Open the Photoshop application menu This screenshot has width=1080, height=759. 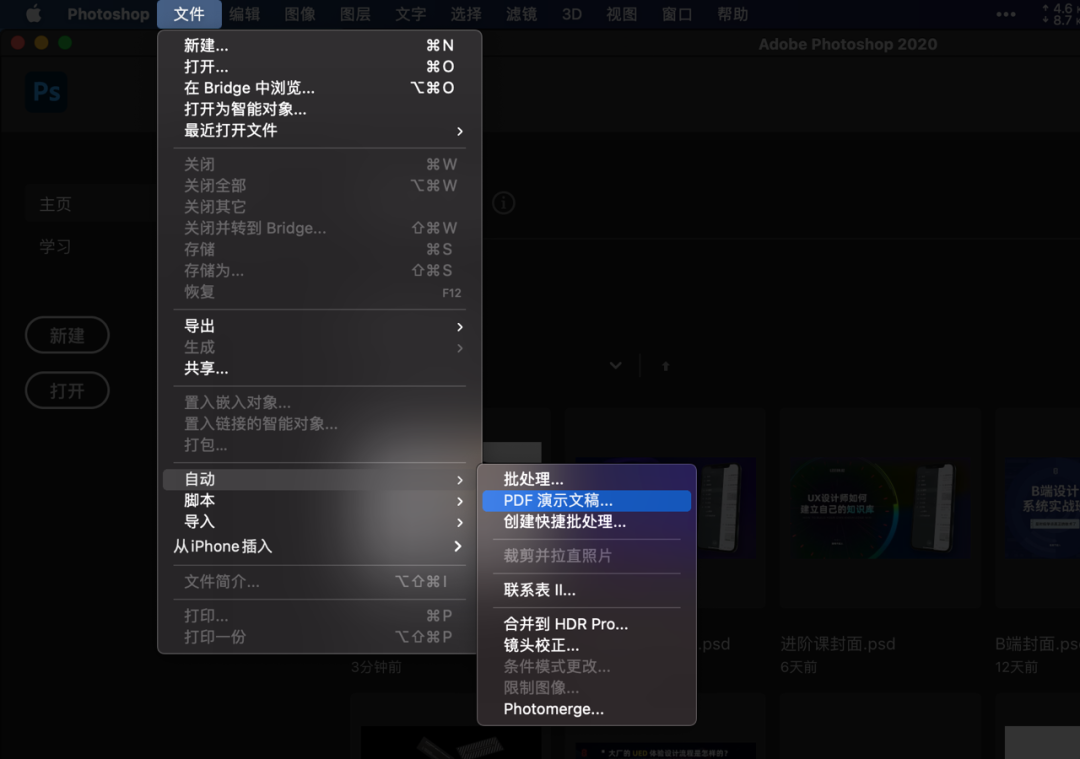pyautogui.click(x=108, y=14)
